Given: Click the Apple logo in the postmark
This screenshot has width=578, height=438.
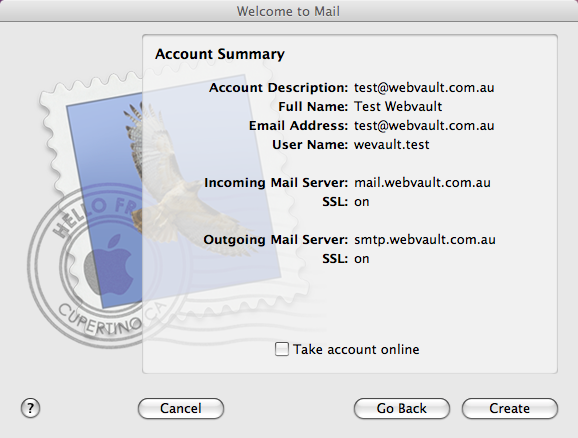Looking at the screenshot, I should pyautogui.click(x=109, y=264).
